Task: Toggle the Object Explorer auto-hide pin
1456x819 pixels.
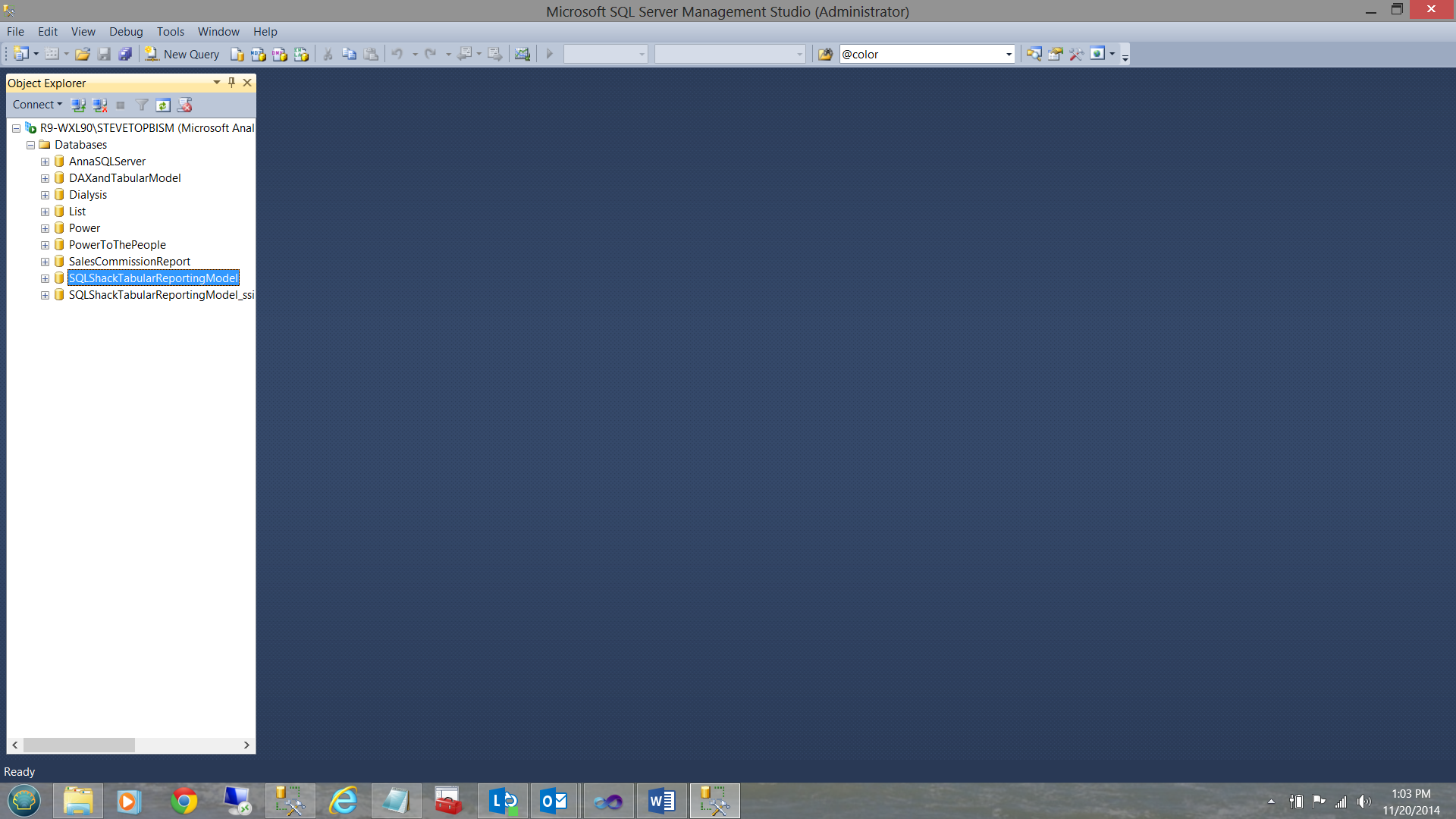Action: (231, 83)
